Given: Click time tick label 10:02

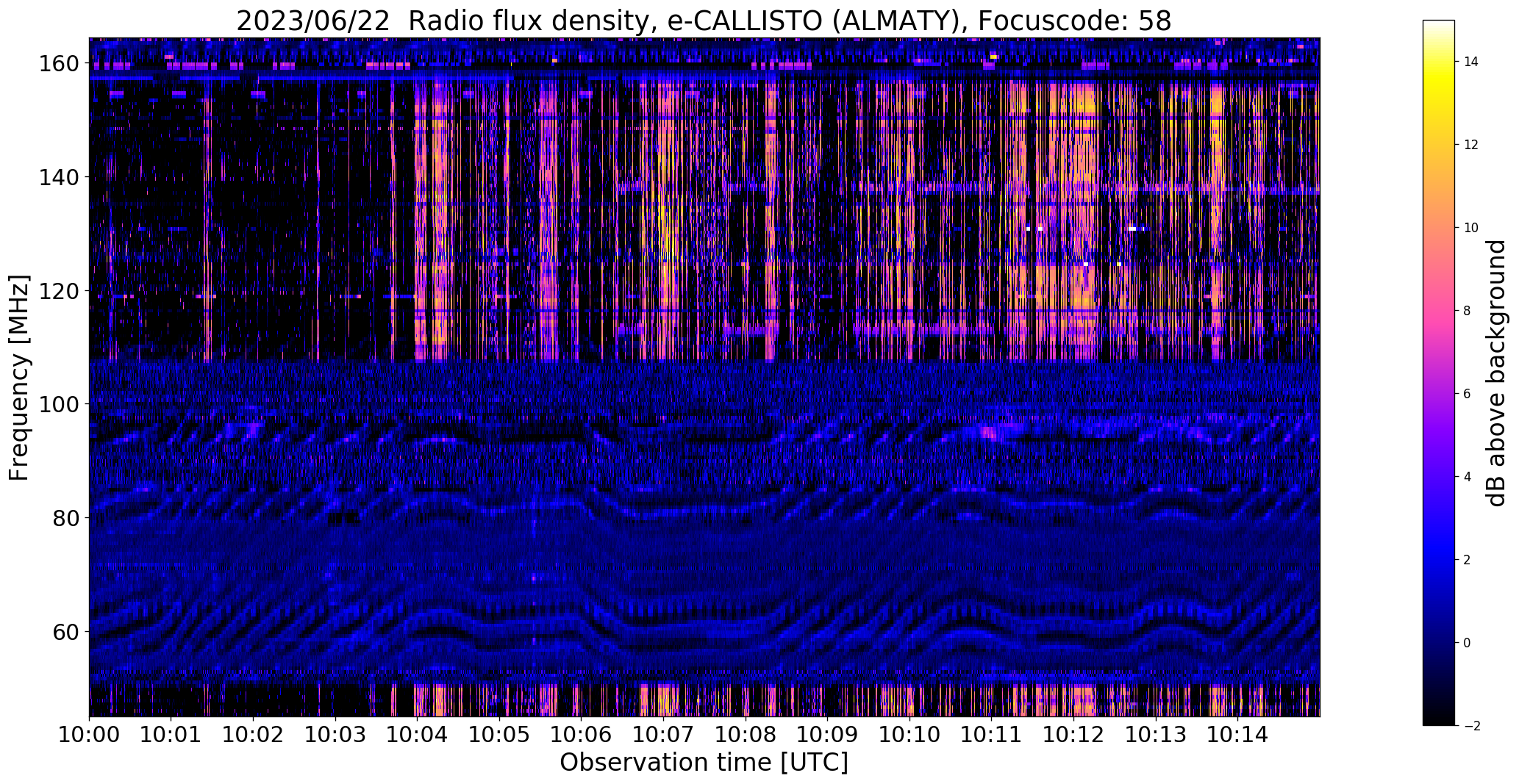Looking at the screenshot, I should [254, 734].
